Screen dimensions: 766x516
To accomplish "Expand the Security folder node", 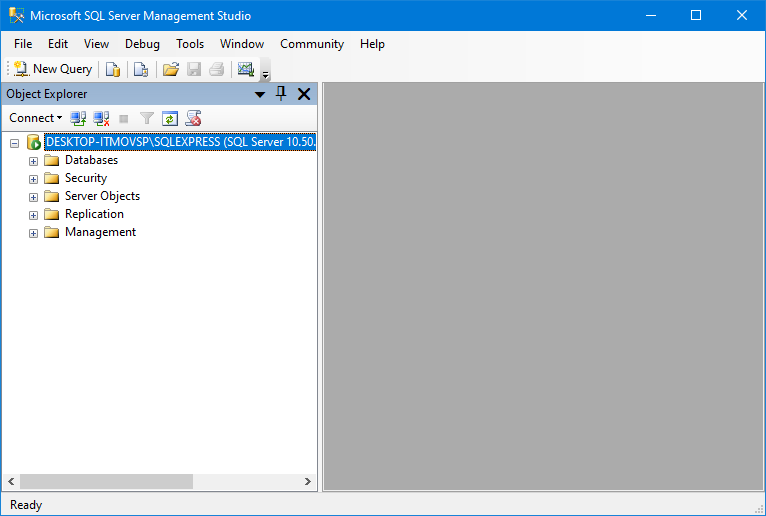I will pos(33,179).
